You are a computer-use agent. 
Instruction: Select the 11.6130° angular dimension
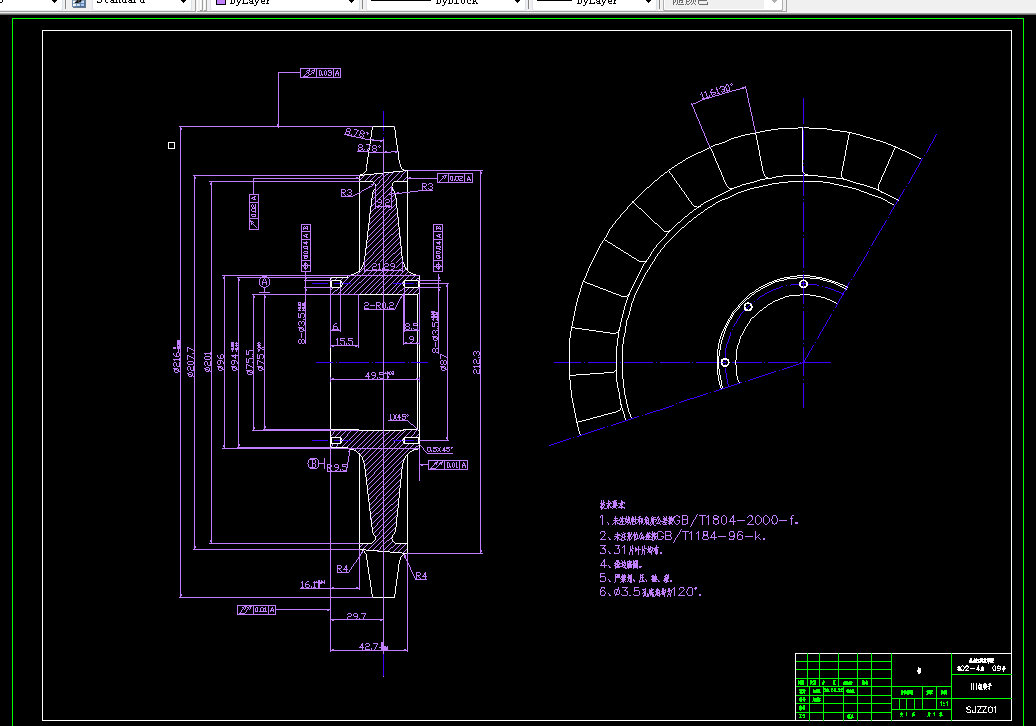click(717, 92)
